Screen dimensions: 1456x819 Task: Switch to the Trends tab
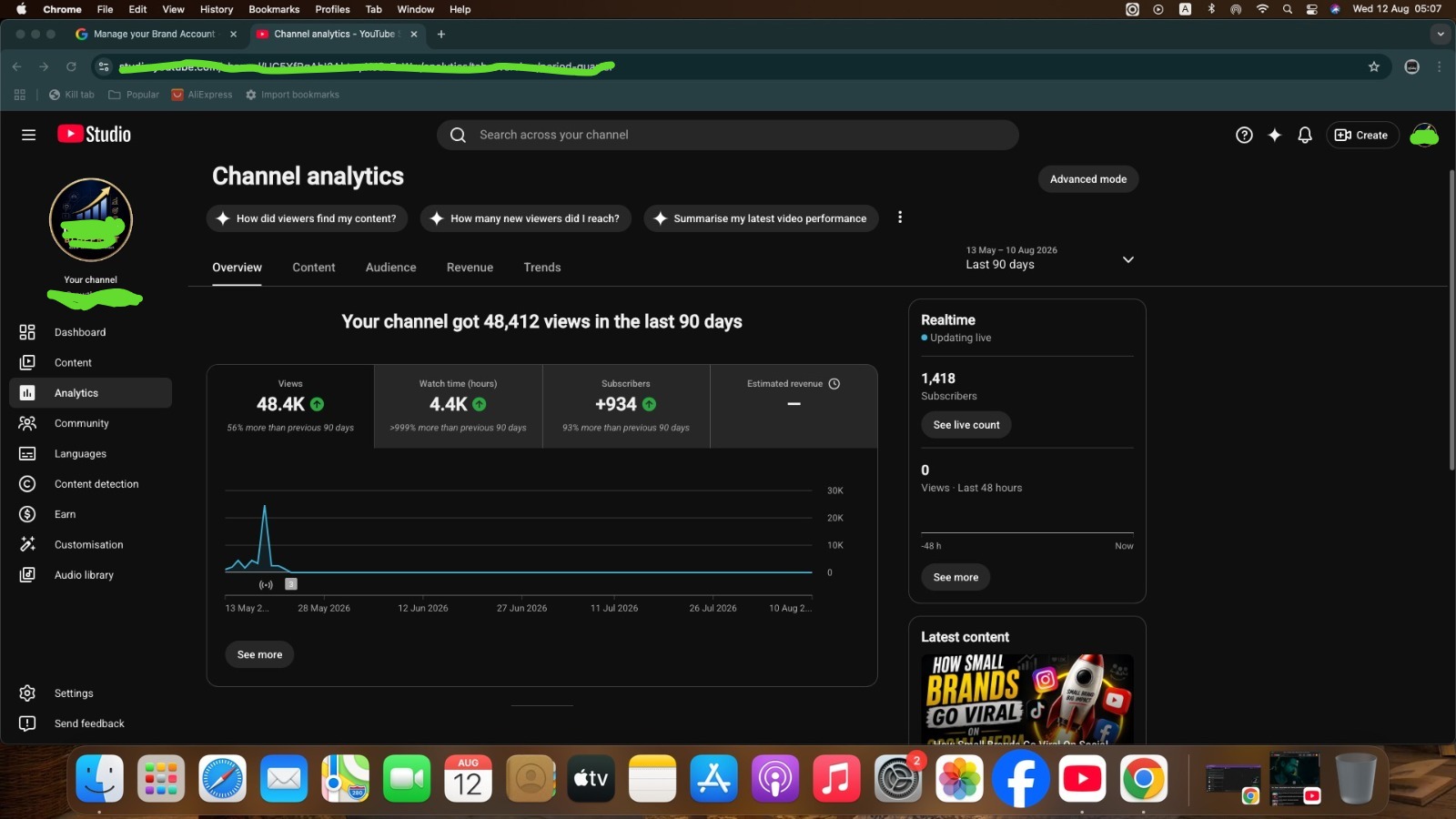point(542,268)
